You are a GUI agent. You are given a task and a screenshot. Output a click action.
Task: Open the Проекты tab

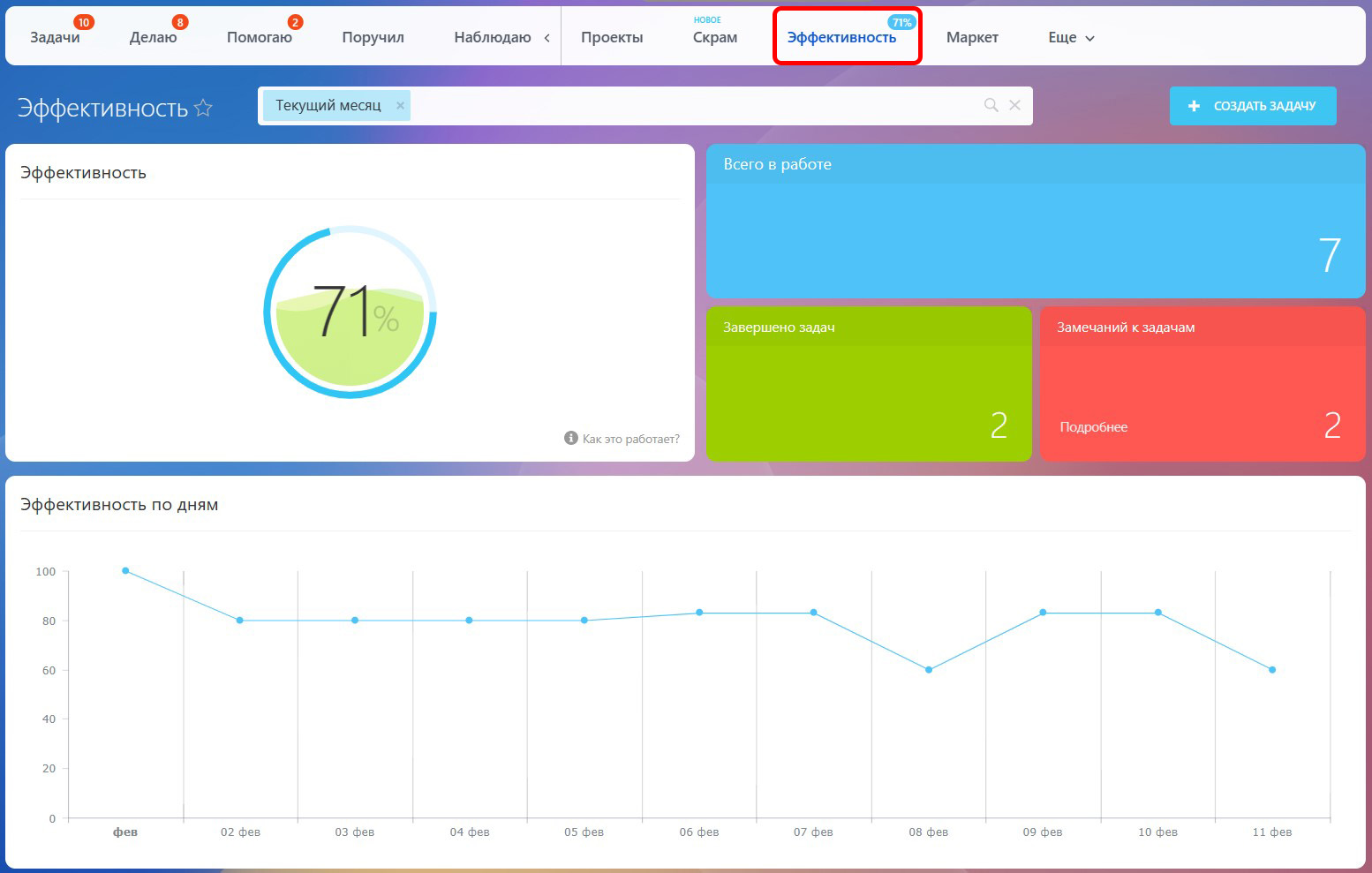pyautogui.click(x=612, y=37)
